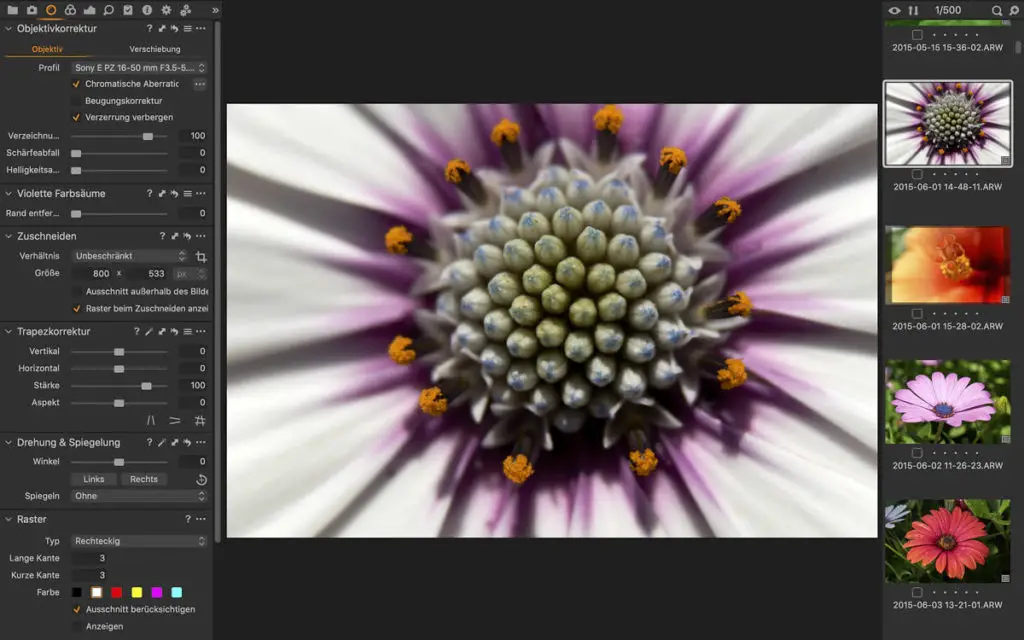The height and width of the screenshot is (640, 1024).
Task: Select the red gerbera thumbnail 2015-06-03 13-21-01
Action: click(948, 541)
